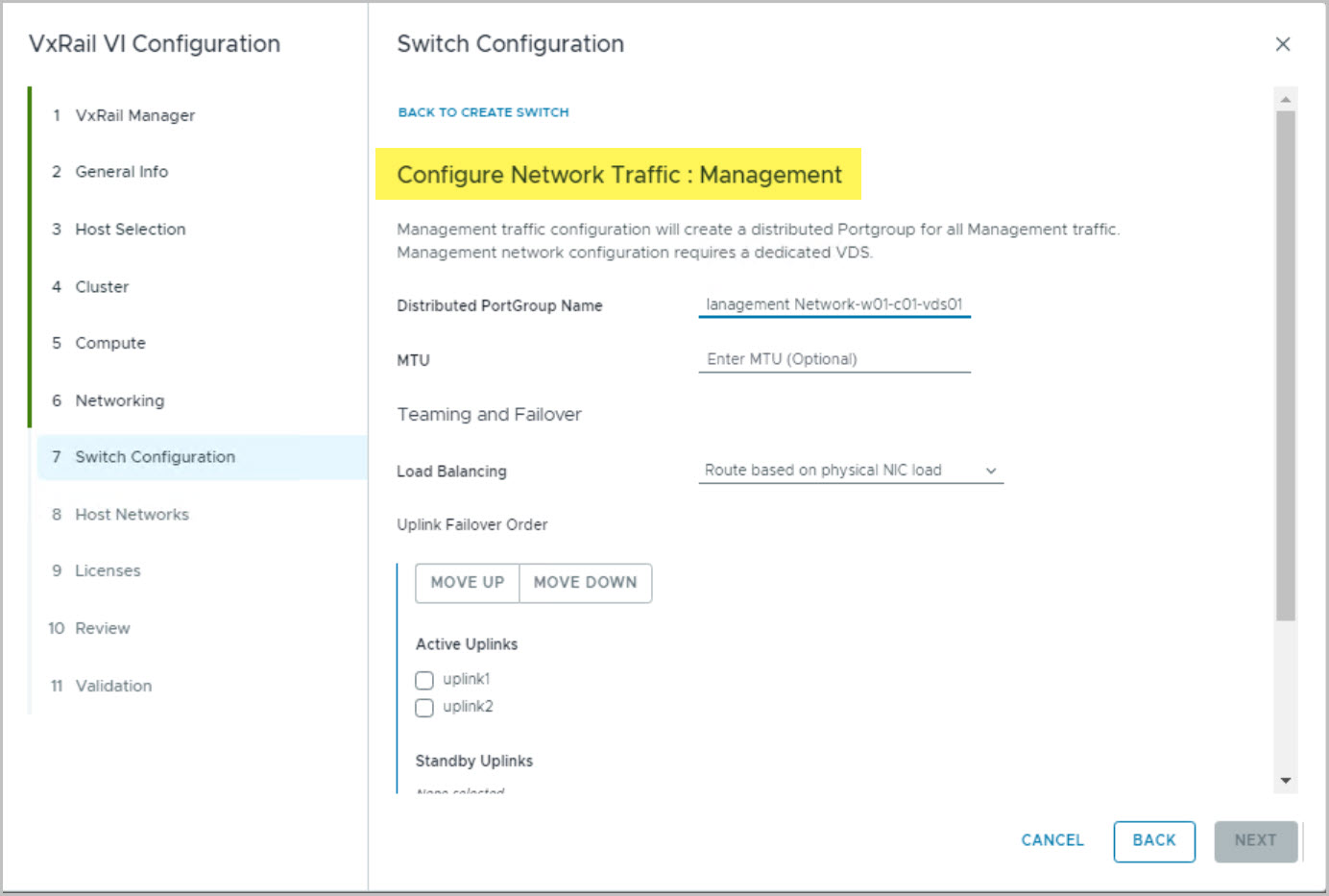Viewport: 1329px width, 896px height.
Task: Click into the MTU input field
Action: coord(834,359)
